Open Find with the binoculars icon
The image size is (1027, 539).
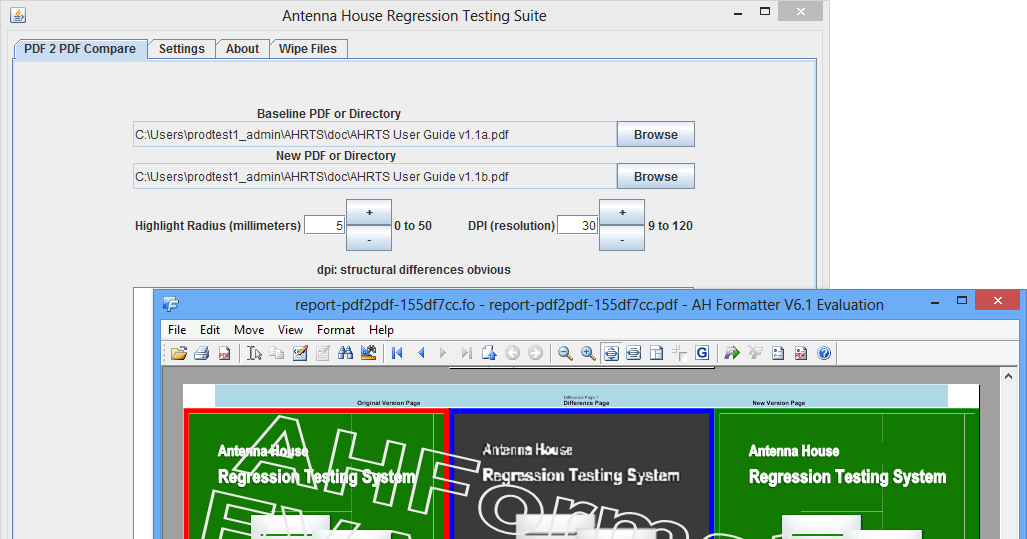[345, 354]
